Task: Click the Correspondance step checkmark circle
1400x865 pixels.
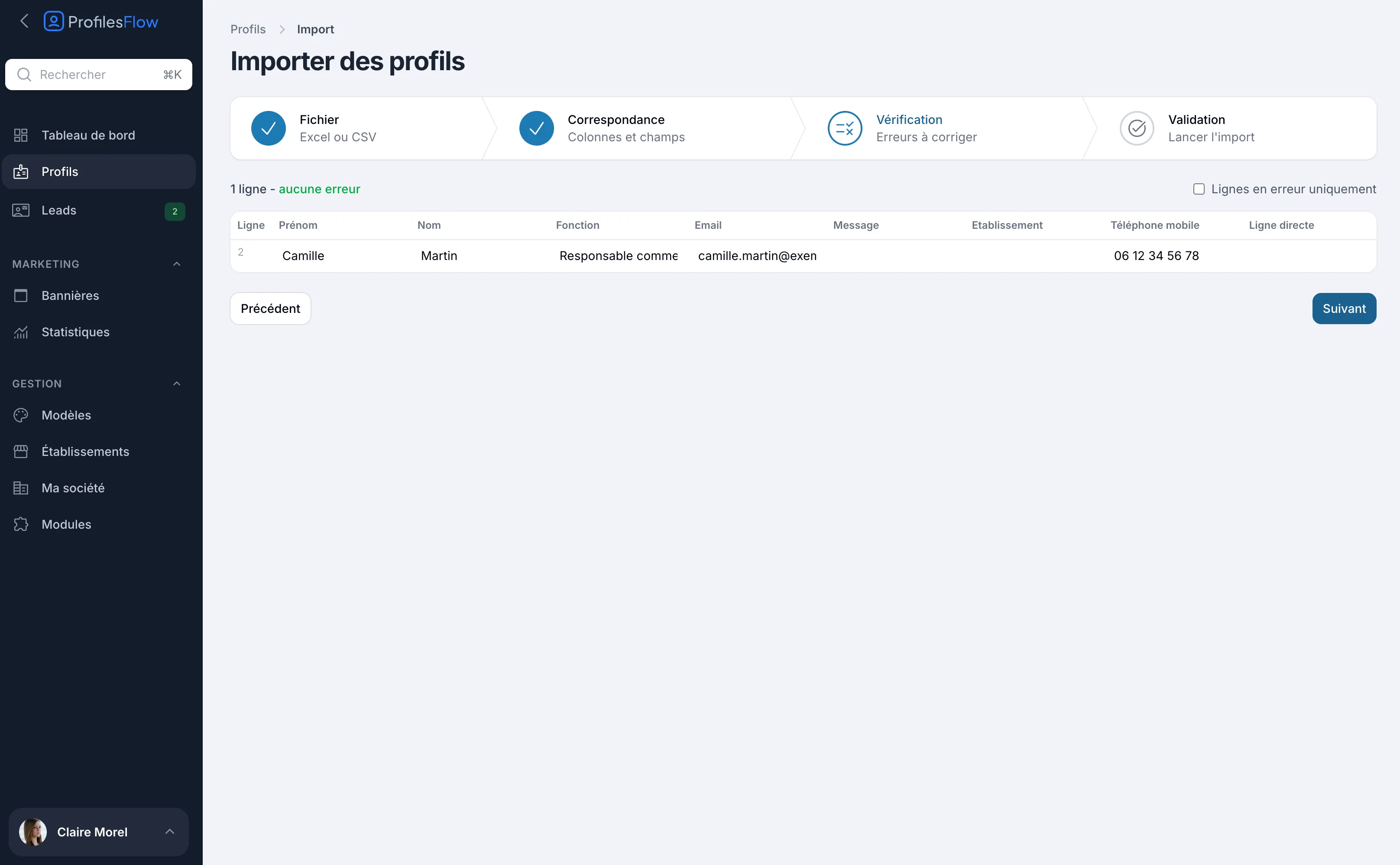Action: (536, 128)
